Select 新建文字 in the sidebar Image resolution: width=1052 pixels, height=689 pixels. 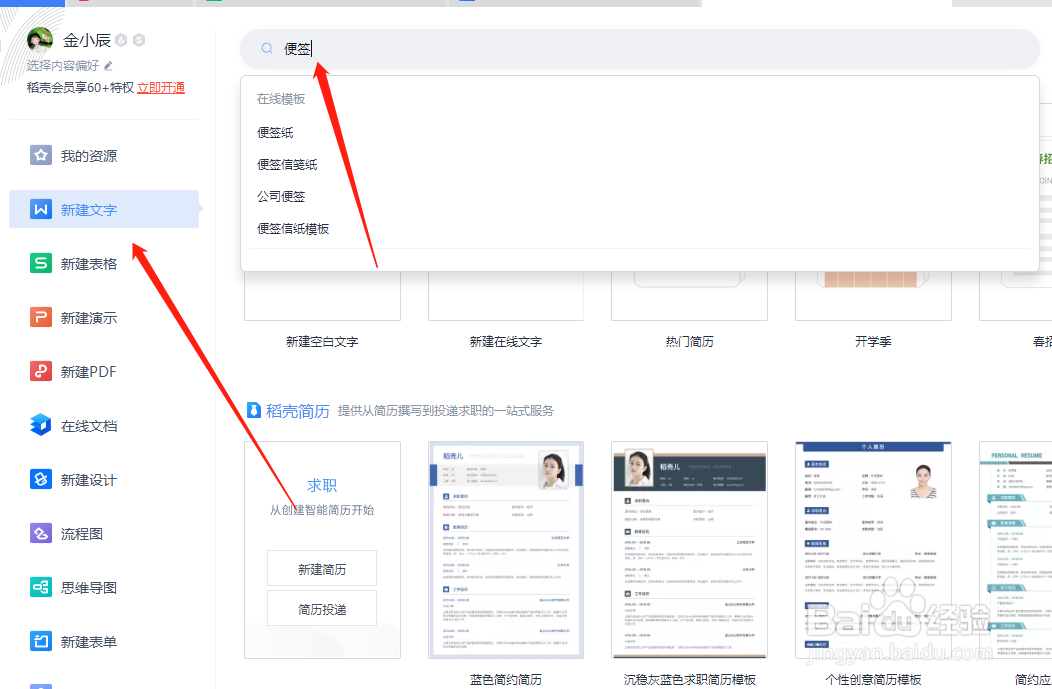click(x=104, y=209)
